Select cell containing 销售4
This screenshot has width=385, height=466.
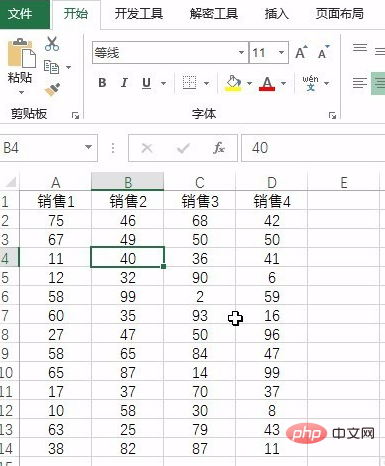(272, 201)
